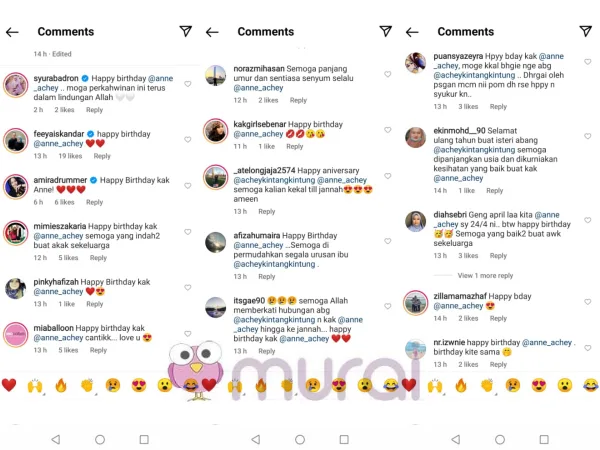Like syurabadron's comment with the heart
600x450 pixels.
[187, 79]
